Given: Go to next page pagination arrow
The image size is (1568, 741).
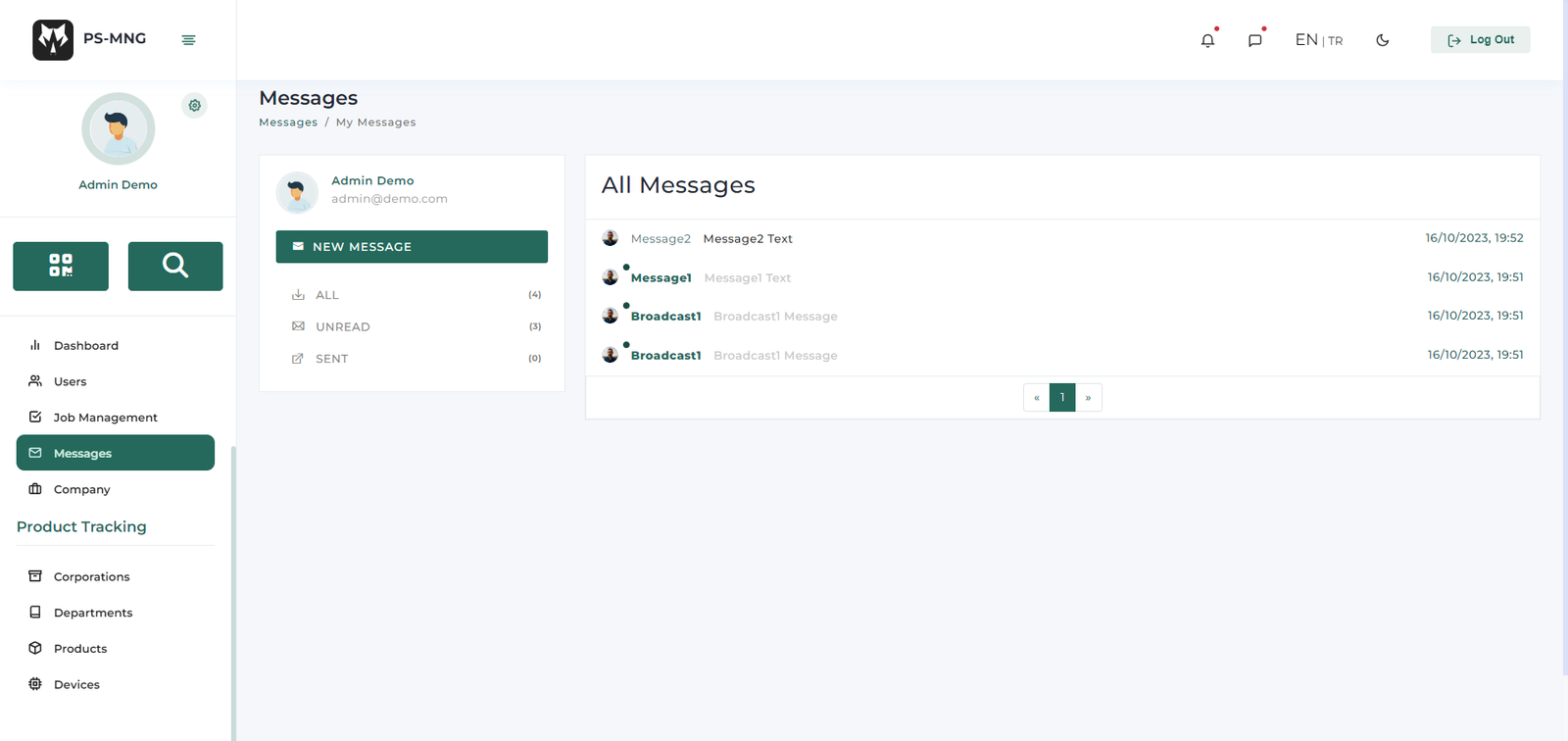Looking at the screenshot, I should 1088,398.
